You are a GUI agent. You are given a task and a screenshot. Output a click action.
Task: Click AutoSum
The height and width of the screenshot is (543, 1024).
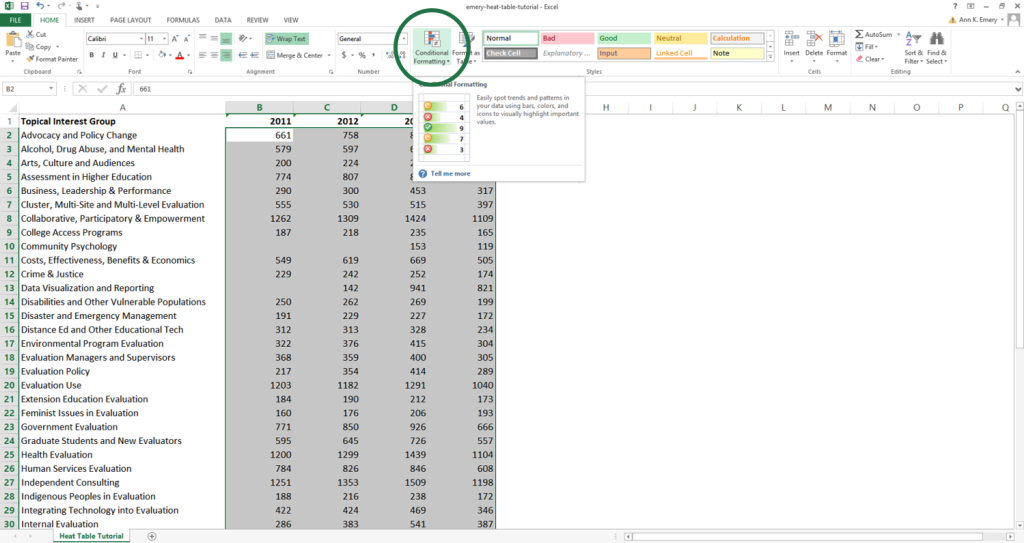tap(873, 34)
